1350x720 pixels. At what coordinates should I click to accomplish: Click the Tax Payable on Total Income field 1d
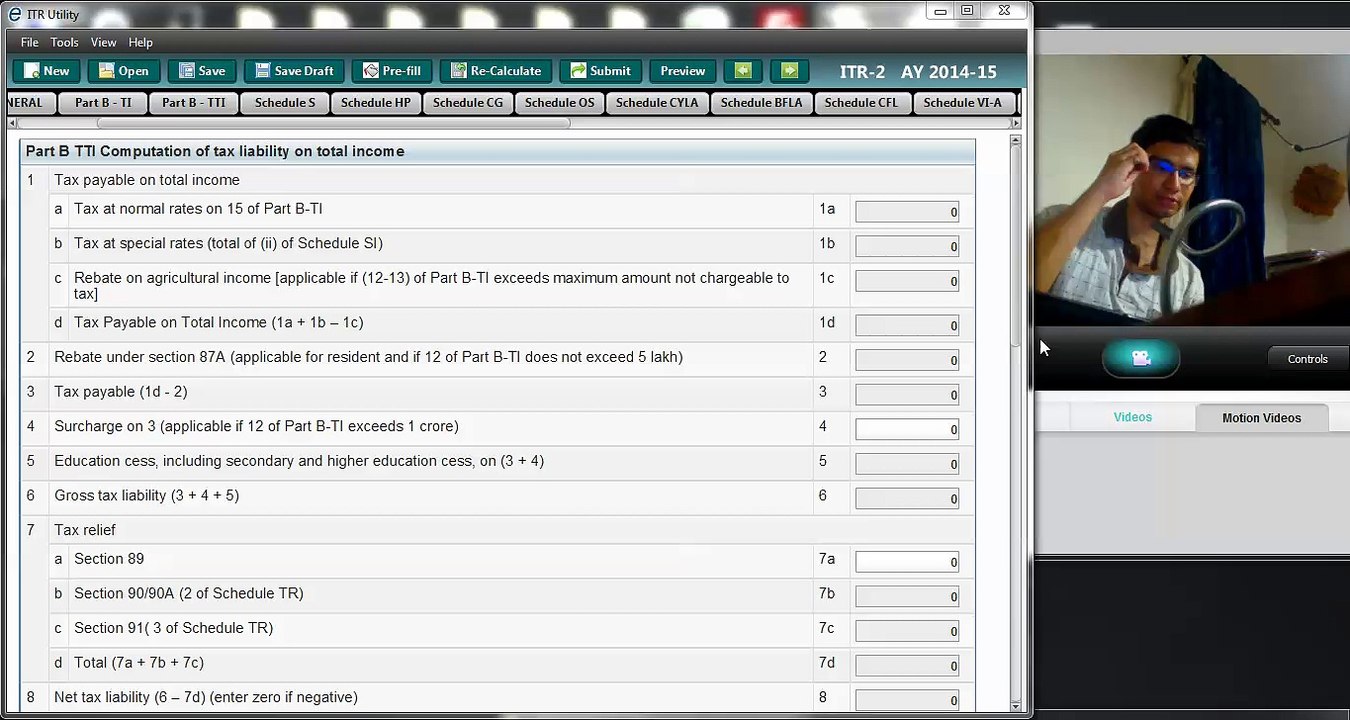coord(907,325)
